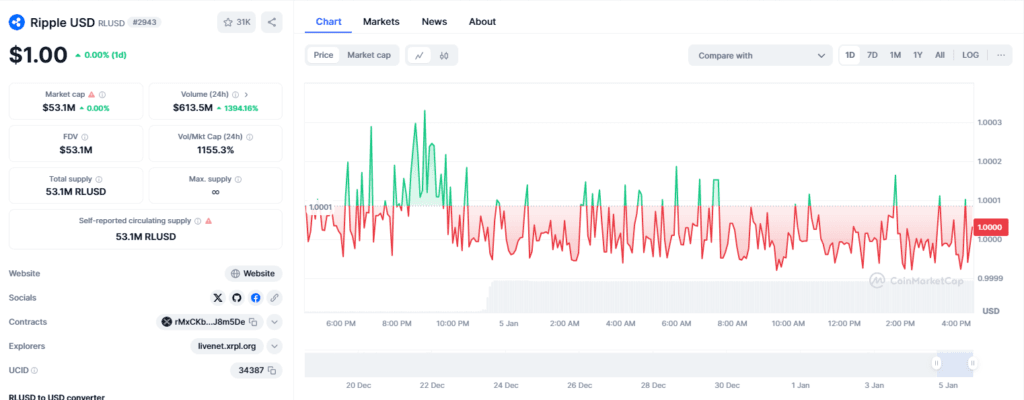Open the Compare with dropdown
The height and width of the screenshot is (400, 1024).
tap(760, 56)
